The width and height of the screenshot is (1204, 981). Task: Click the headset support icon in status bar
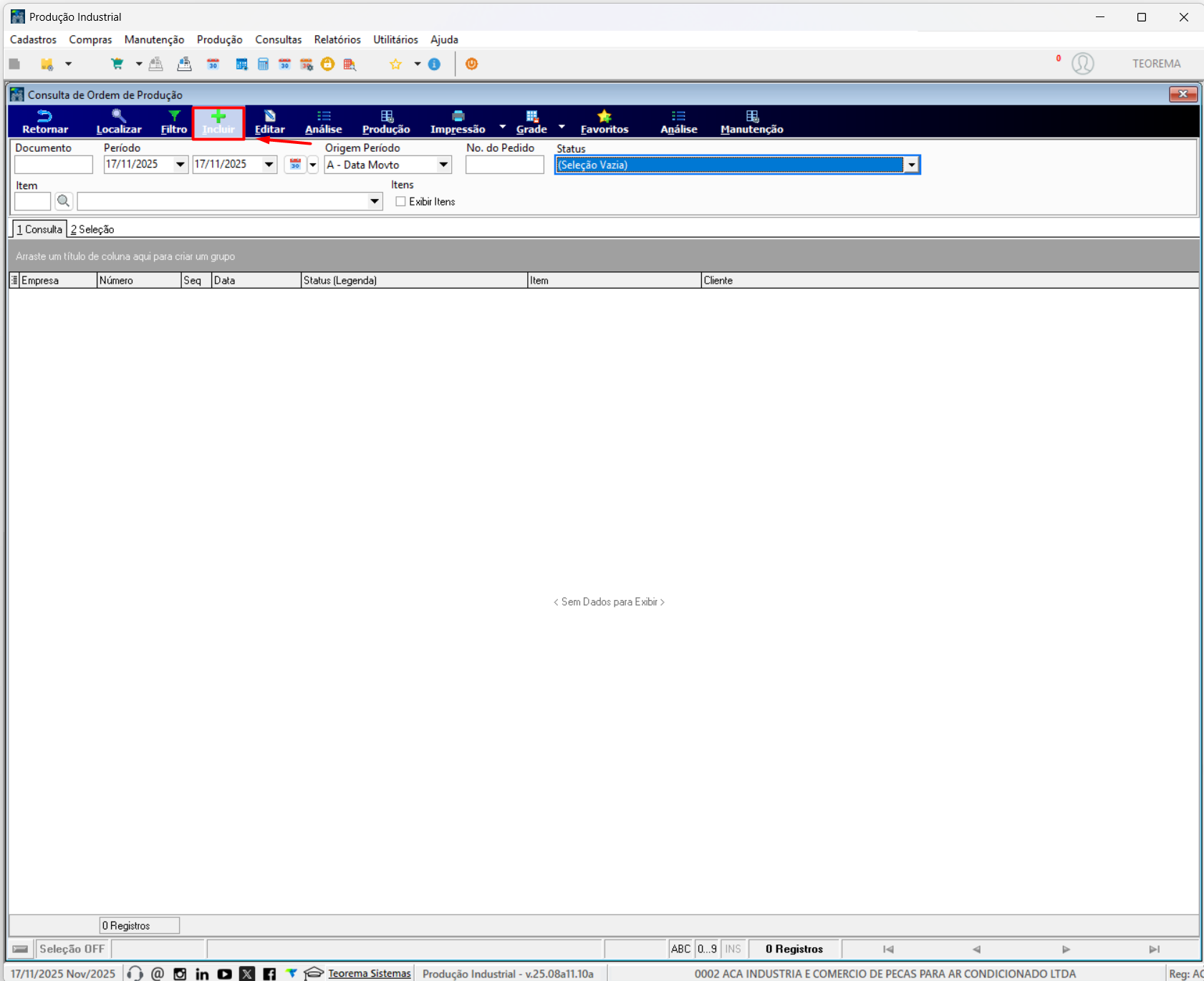click(135, 973)
